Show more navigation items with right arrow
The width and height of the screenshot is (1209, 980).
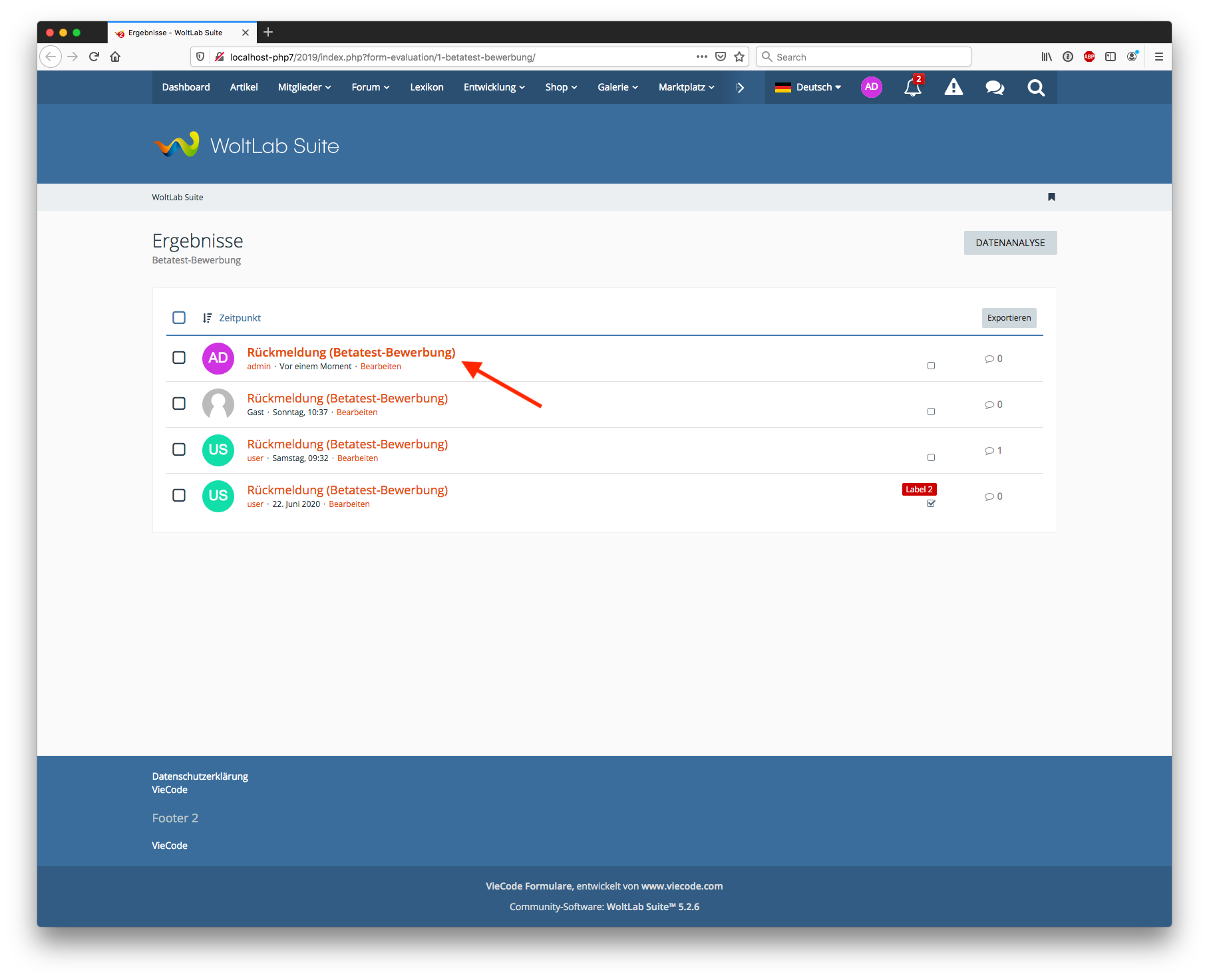pyautogui.click(x=740, y=88)
